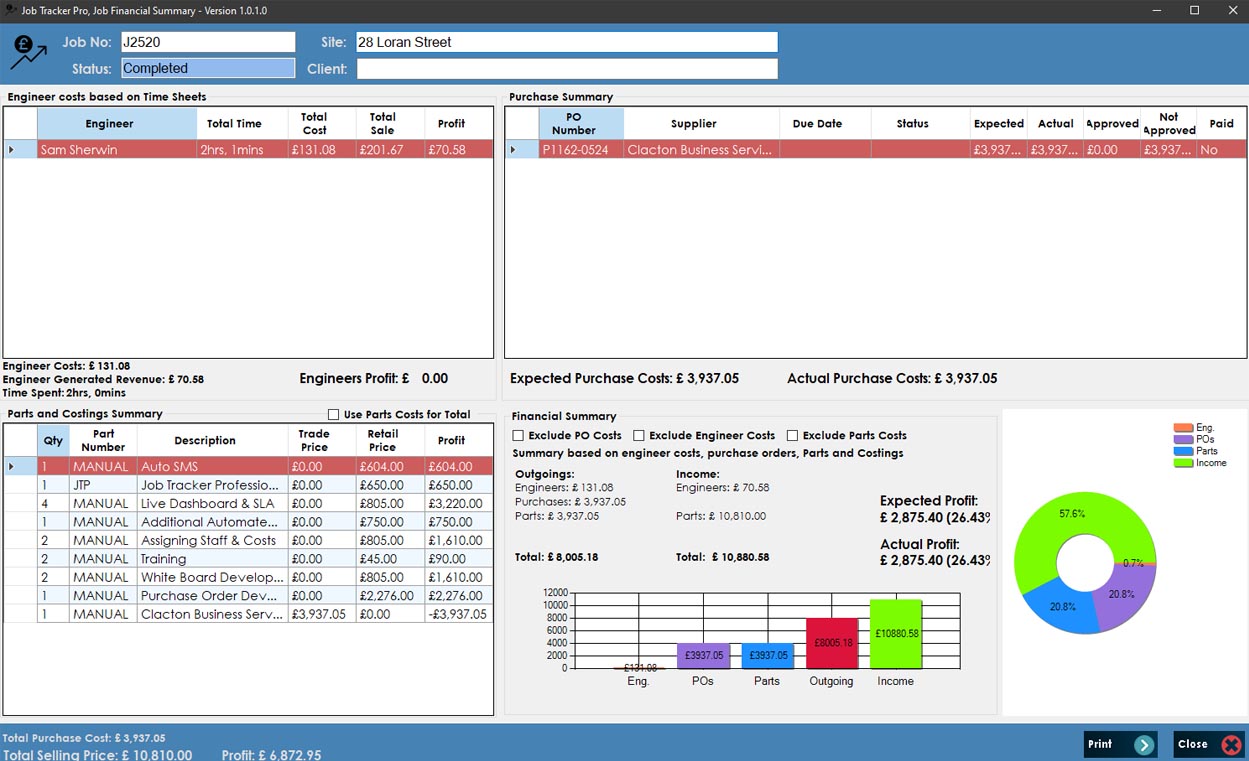Click the purchase row selector arrow

[x=514, y=150]
